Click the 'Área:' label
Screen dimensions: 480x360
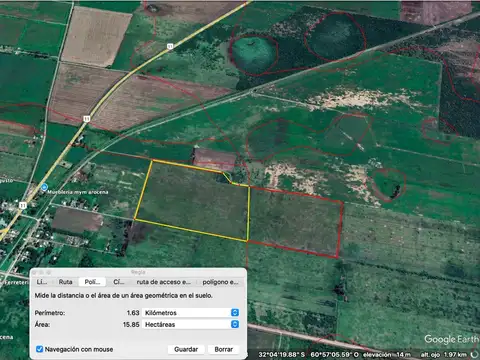coord(42,324)
